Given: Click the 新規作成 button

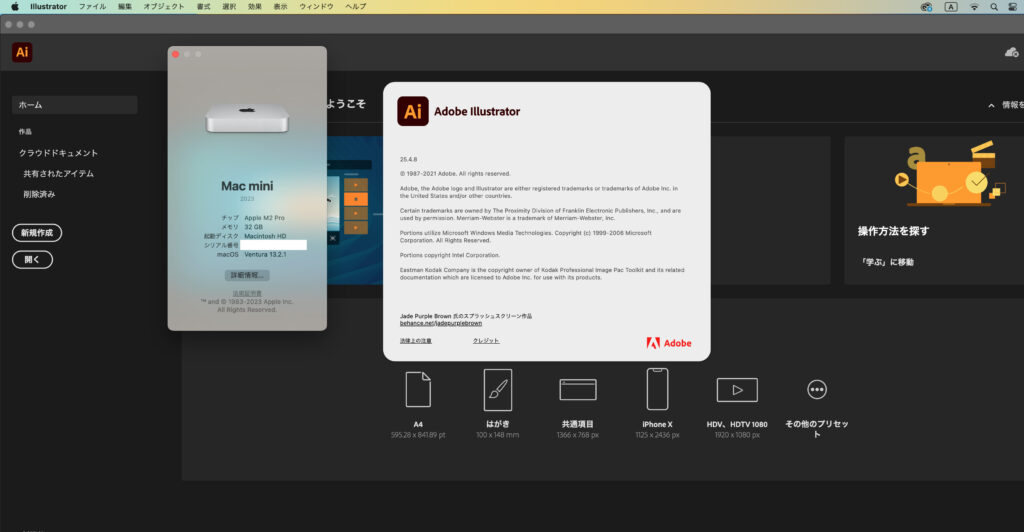Looking at the screenshot, I should (x=37, y=232).
